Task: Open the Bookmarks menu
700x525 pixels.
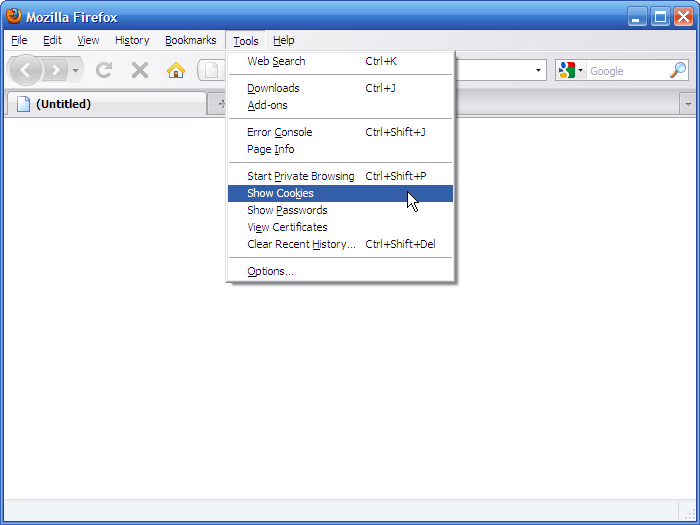Action: pyautogui.click(x=191, y=40)
